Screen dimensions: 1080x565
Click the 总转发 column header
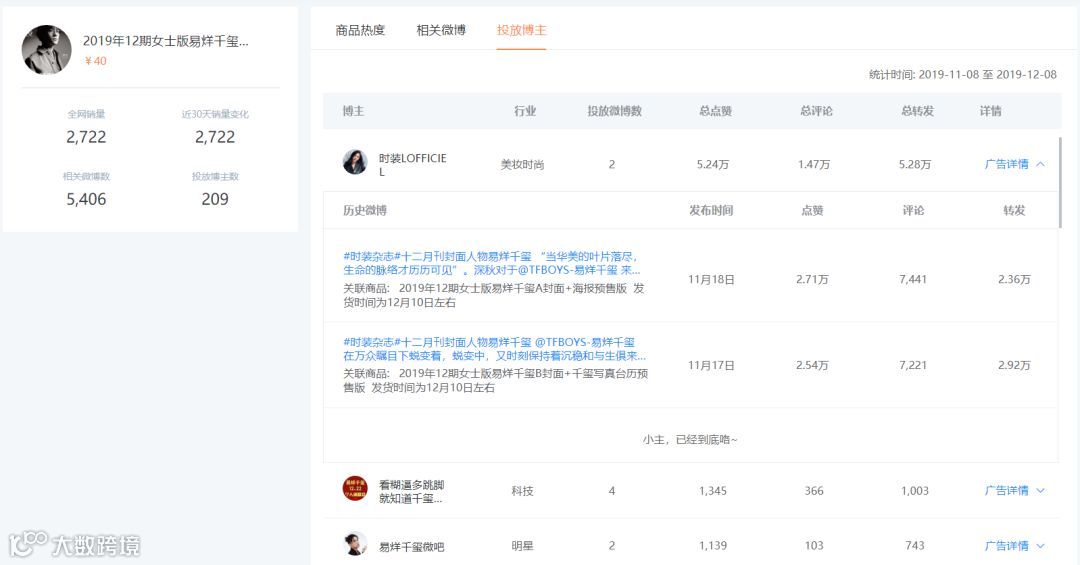click(x=917, y=111)
